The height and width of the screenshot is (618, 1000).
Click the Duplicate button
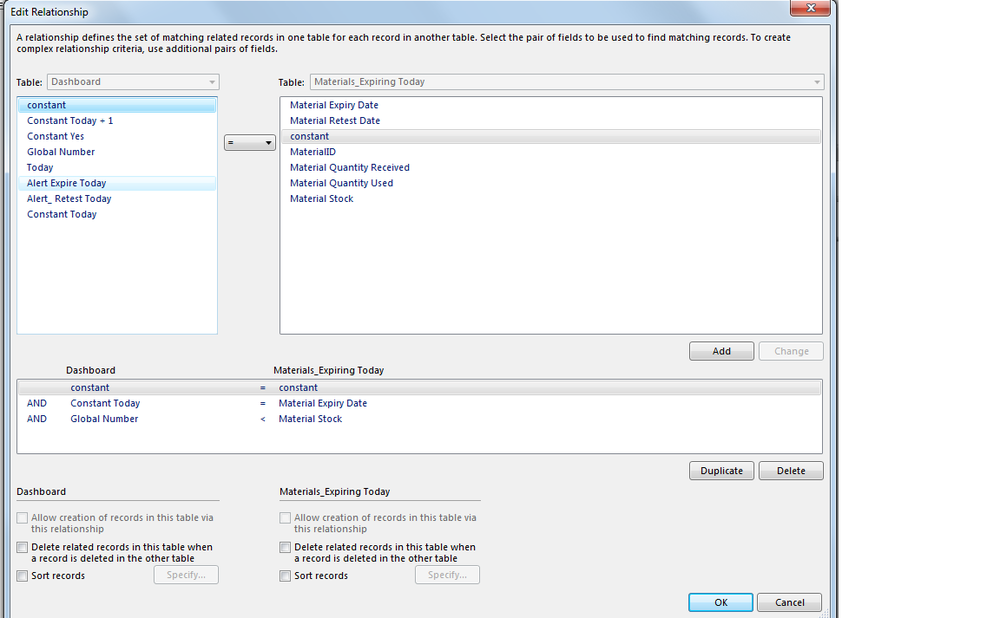pos(721,471)
